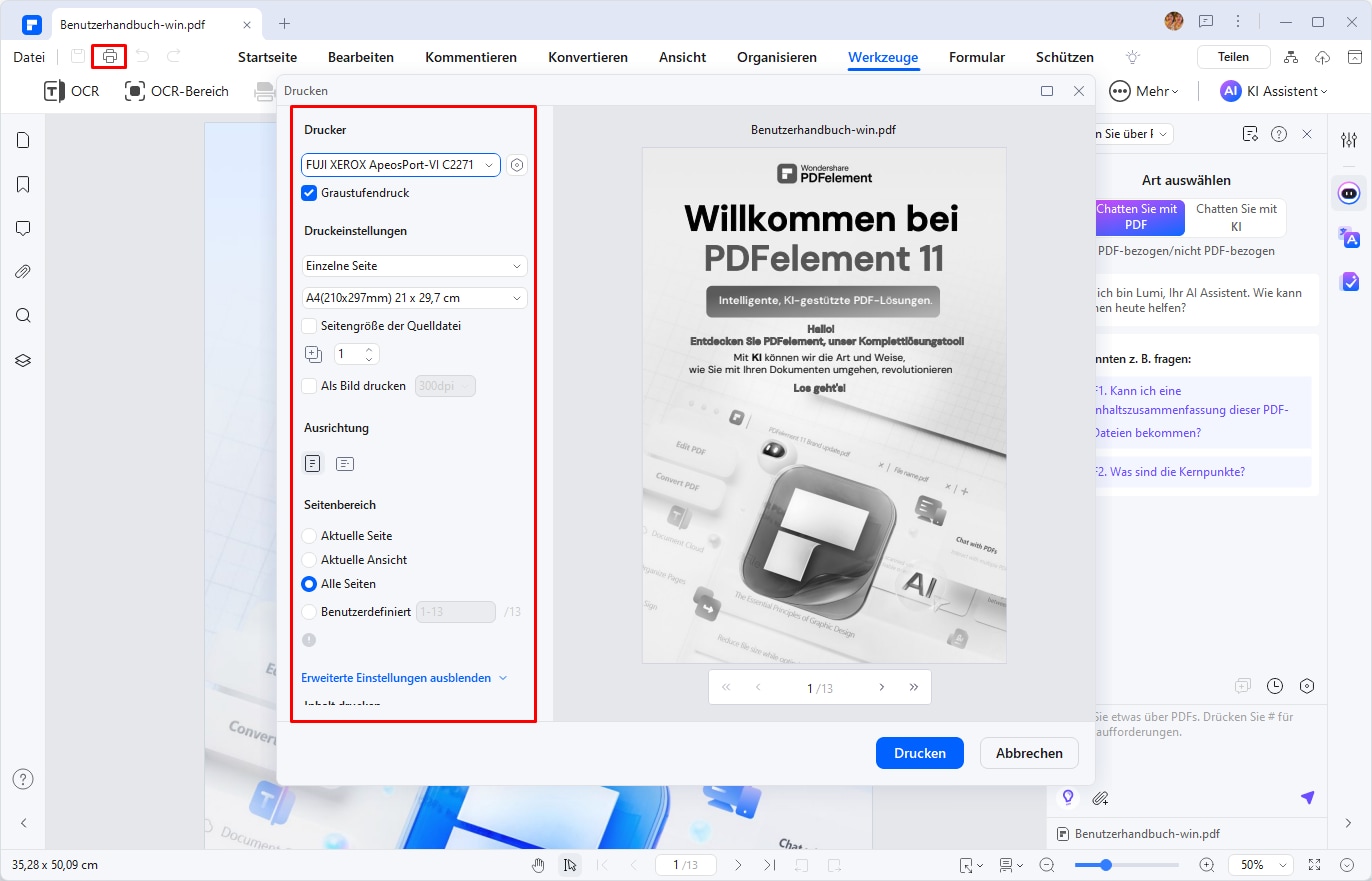Open printer properties gear icon
The image size is (1372, 881).
517,165
